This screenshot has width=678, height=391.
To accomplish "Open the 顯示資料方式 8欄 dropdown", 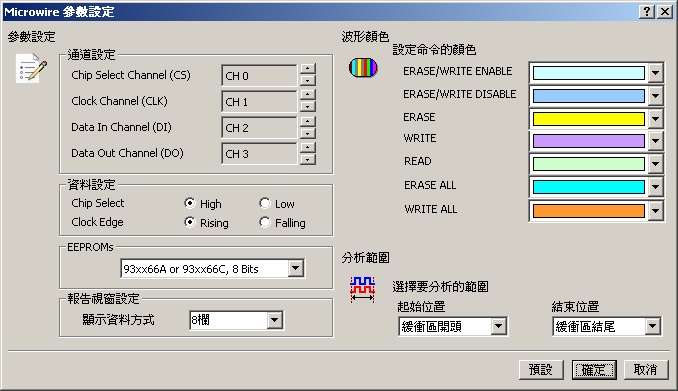I will [275, 320].
